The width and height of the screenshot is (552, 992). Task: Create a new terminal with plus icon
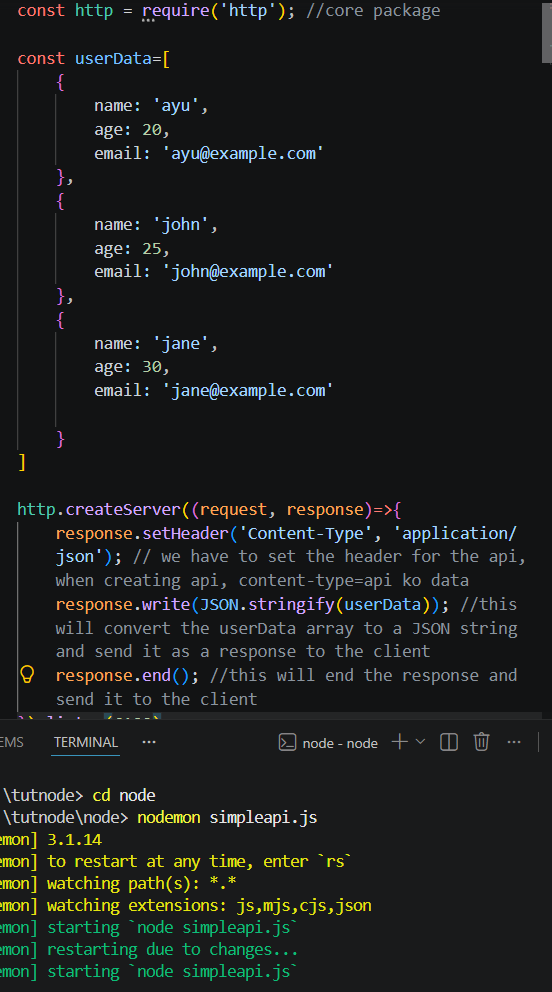[x=400, y=741]
